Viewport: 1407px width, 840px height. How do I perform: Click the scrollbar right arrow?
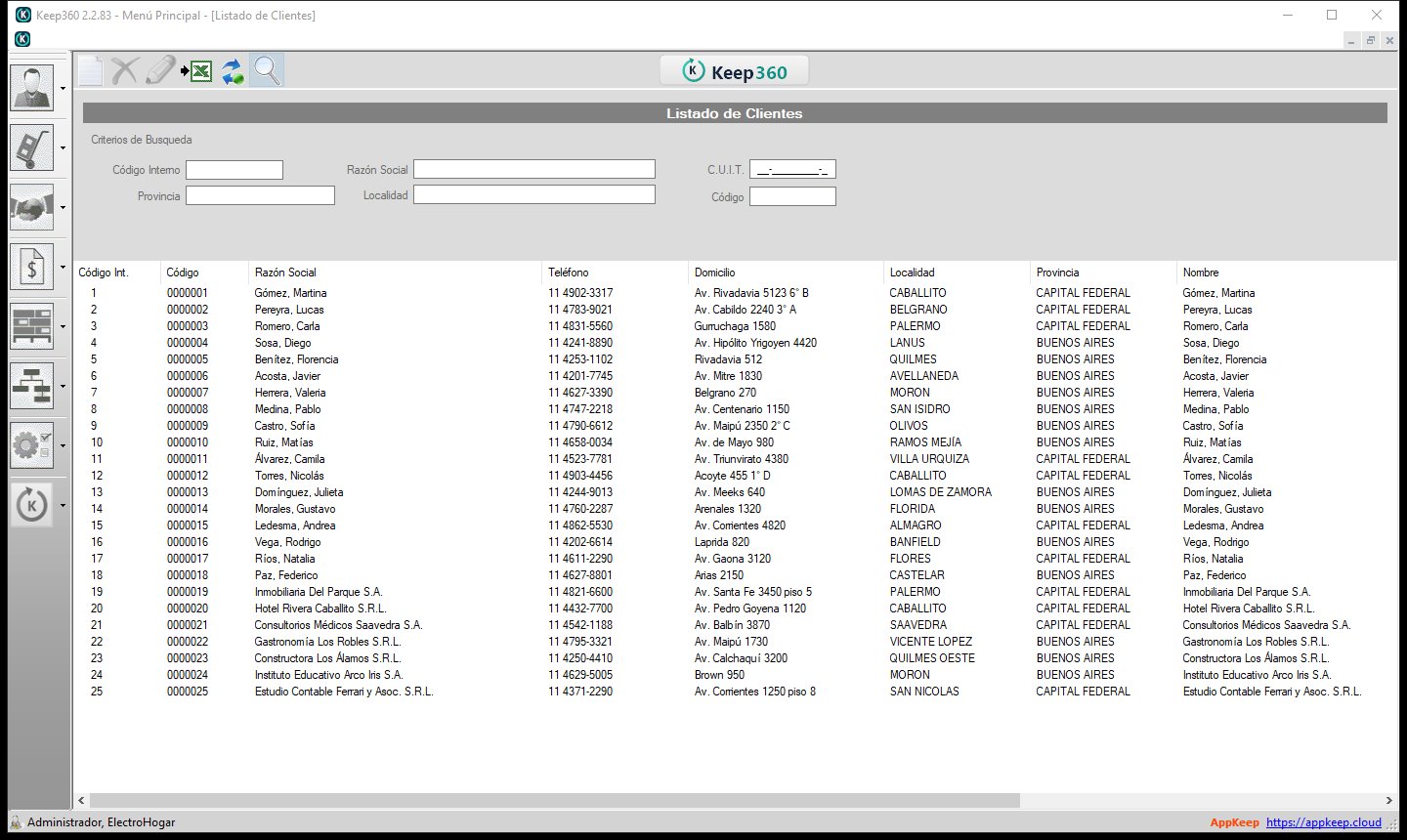click(x=1388, y=800)
